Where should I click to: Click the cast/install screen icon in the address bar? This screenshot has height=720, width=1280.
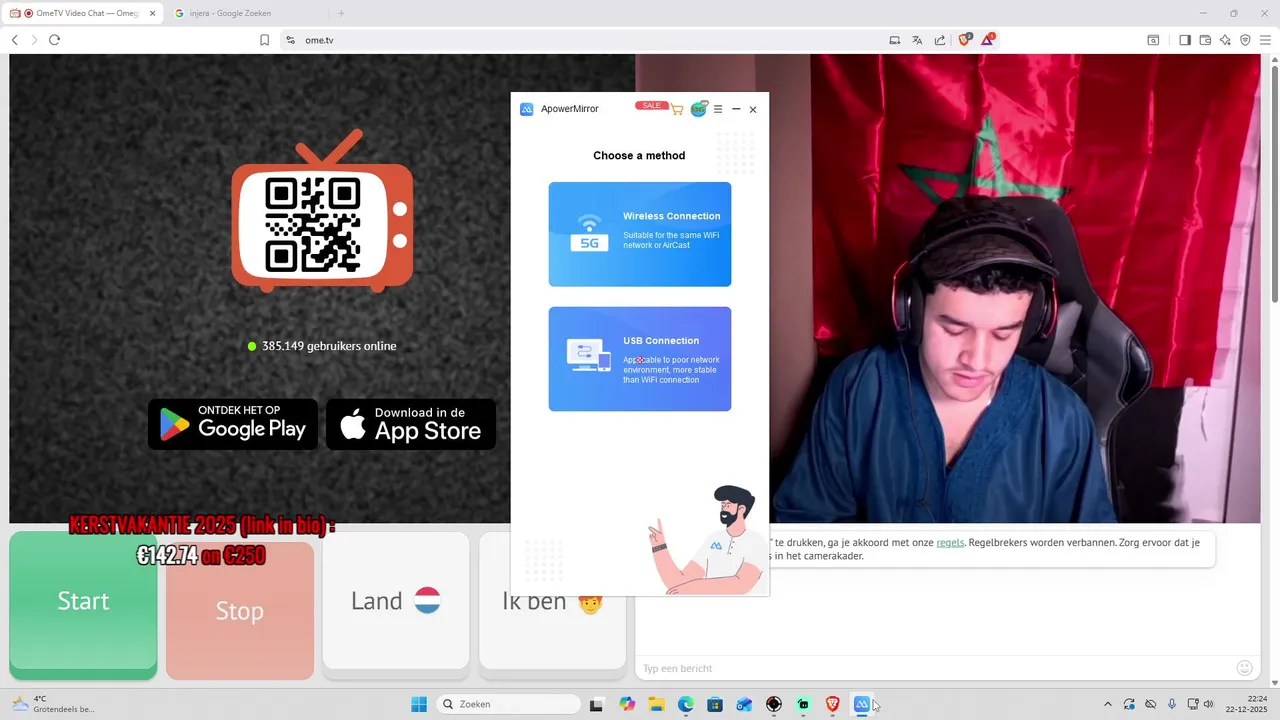click(x=895, y=40)
